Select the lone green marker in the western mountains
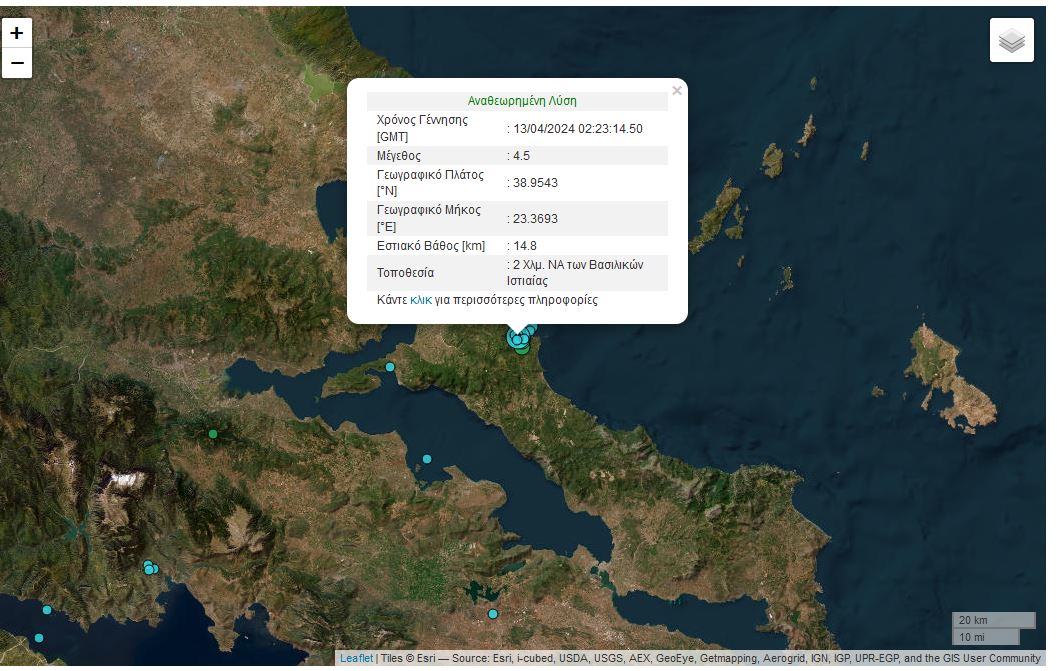Screen dimensions: 1057x671 click(212, 434)
